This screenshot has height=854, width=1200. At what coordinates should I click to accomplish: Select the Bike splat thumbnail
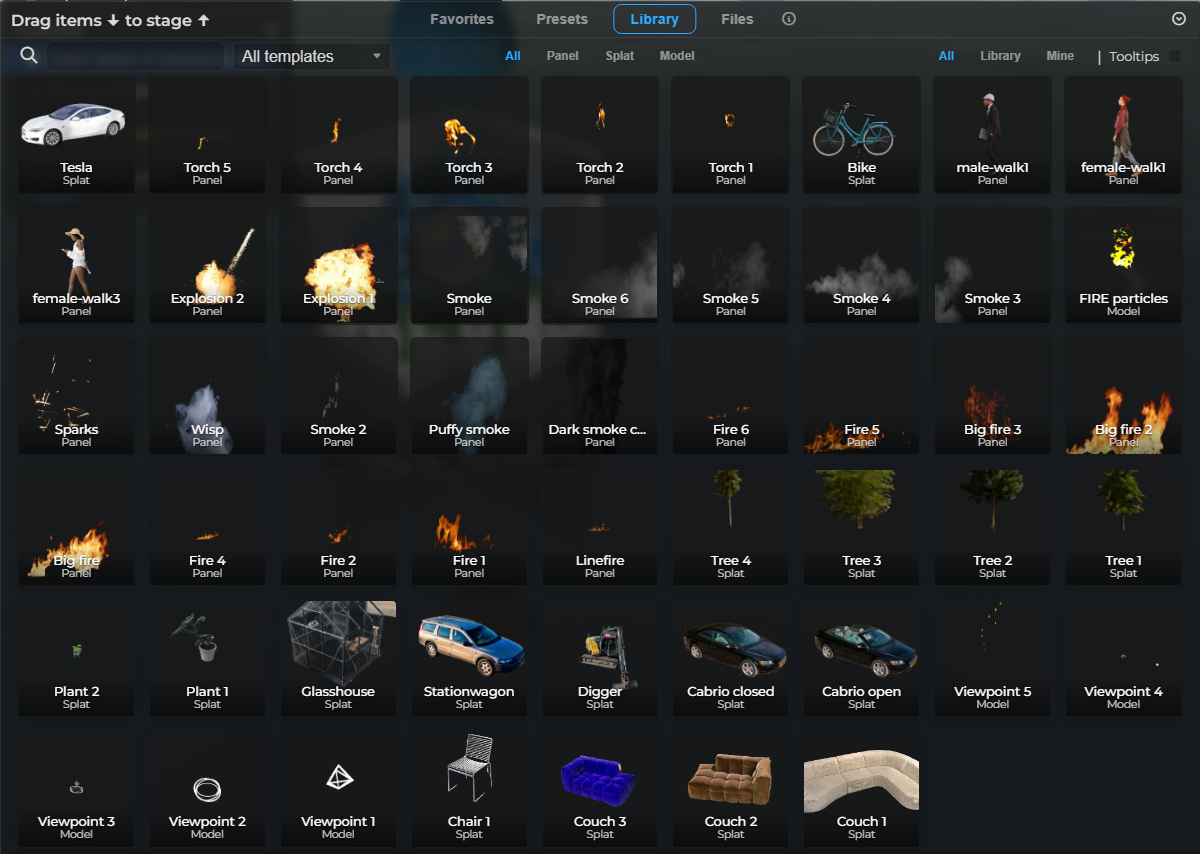(862, 134)
